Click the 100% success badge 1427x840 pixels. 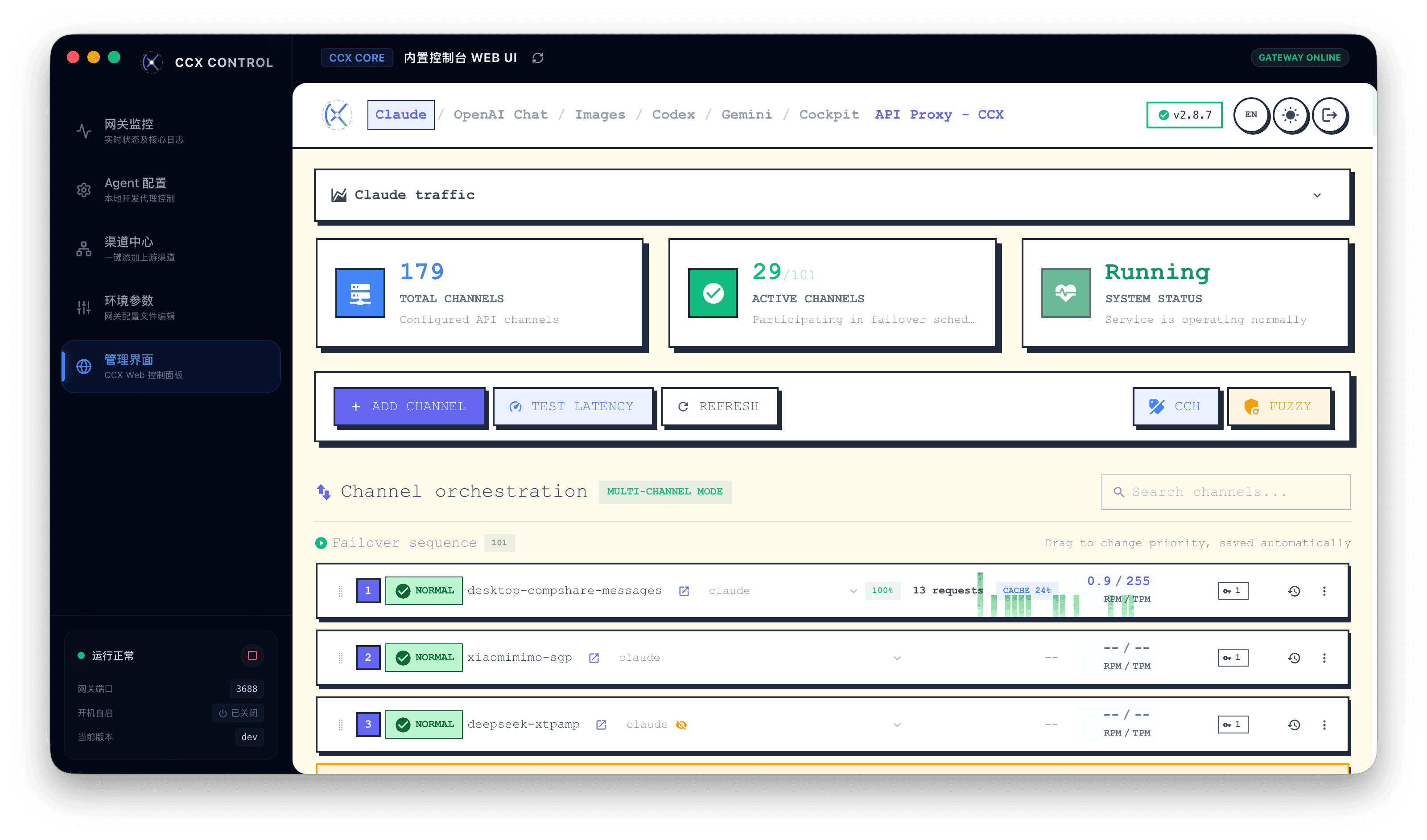coord(882,590)
